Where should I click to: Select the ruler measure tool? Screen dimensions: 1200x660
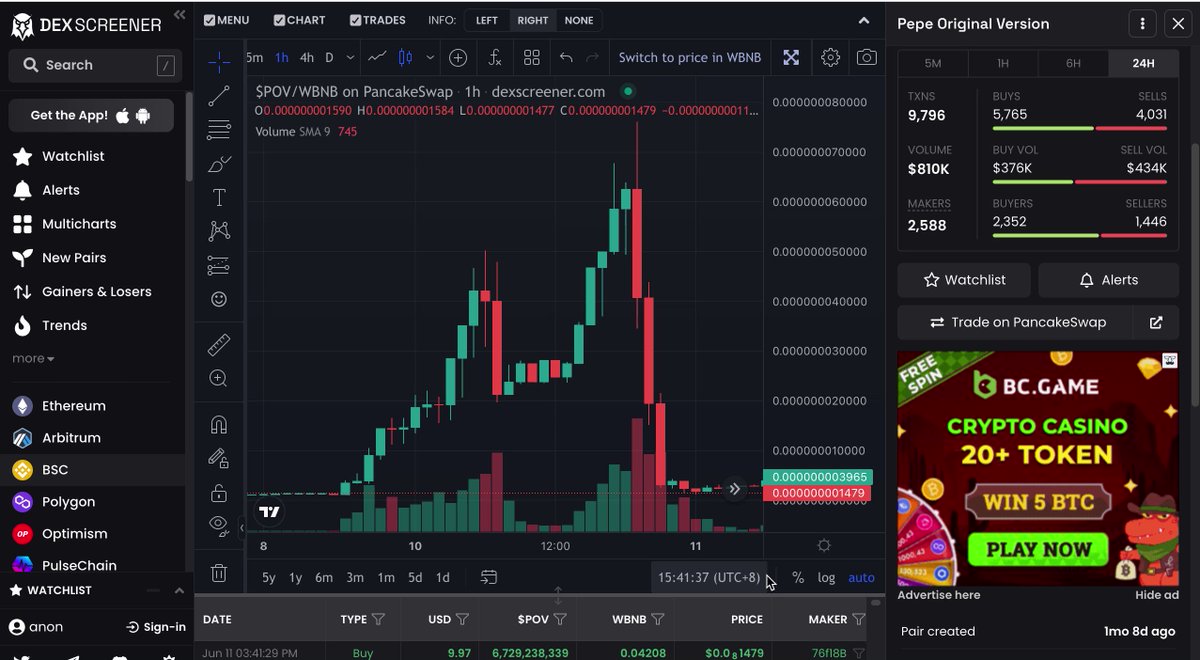coord(219,346)
